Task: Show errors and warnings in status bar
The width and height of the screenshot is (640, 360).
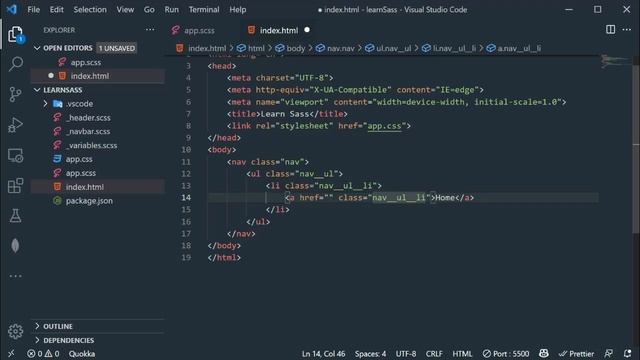Action: click(43, 353)
